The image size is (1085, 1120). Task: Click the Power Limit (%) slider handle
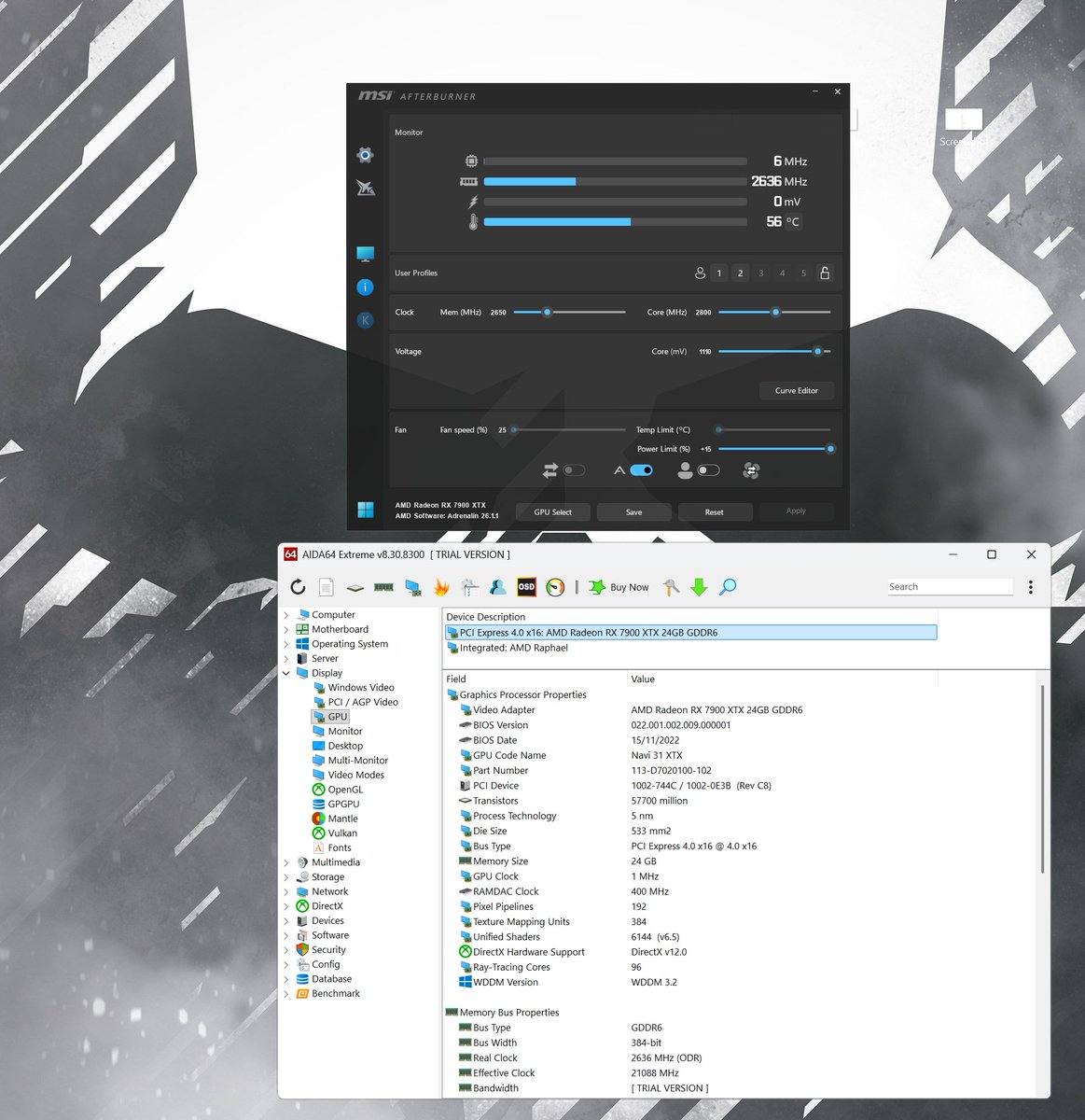point(830,449)
